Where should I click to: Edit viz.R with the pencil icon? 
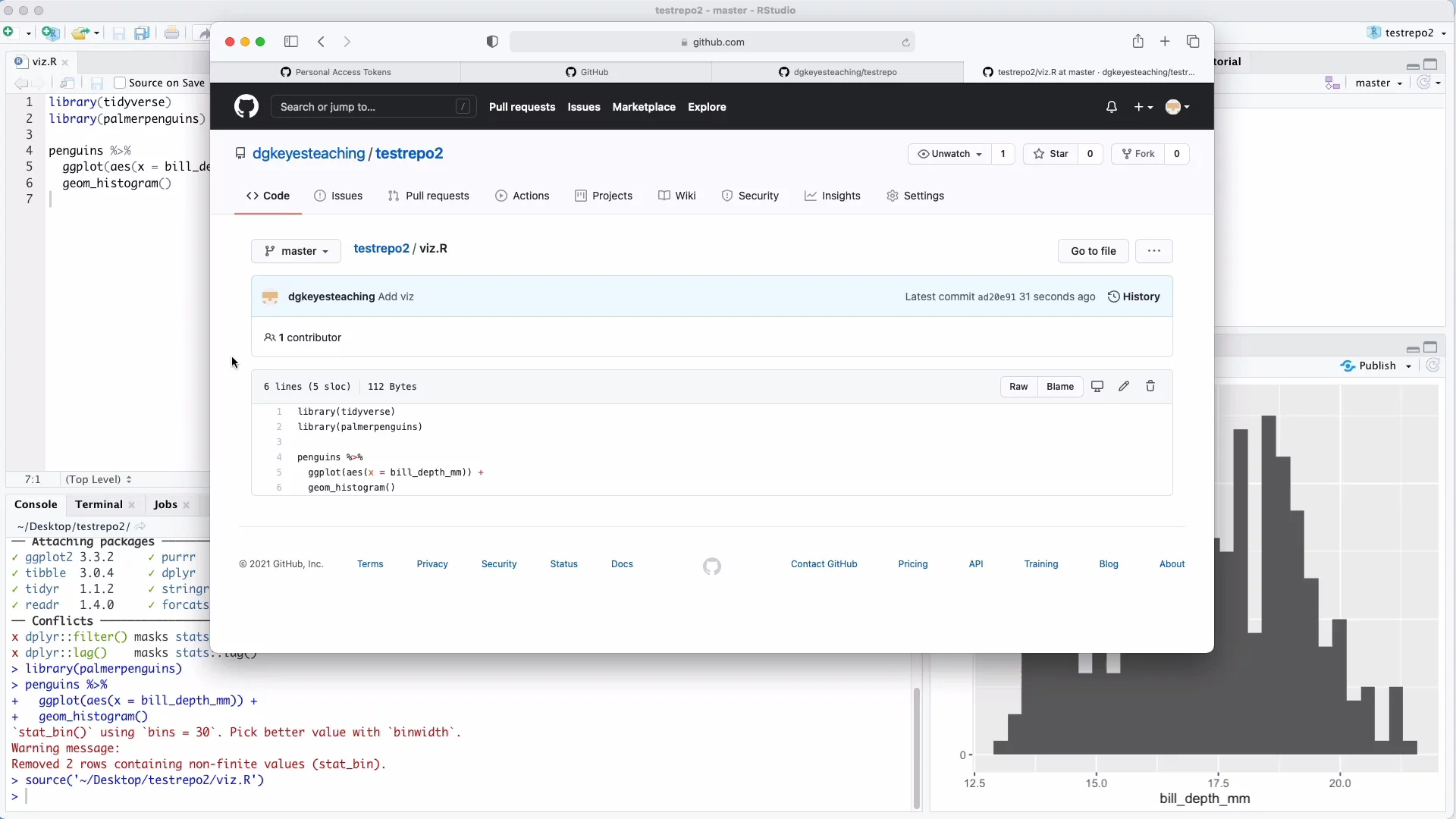pos(1124,387)
